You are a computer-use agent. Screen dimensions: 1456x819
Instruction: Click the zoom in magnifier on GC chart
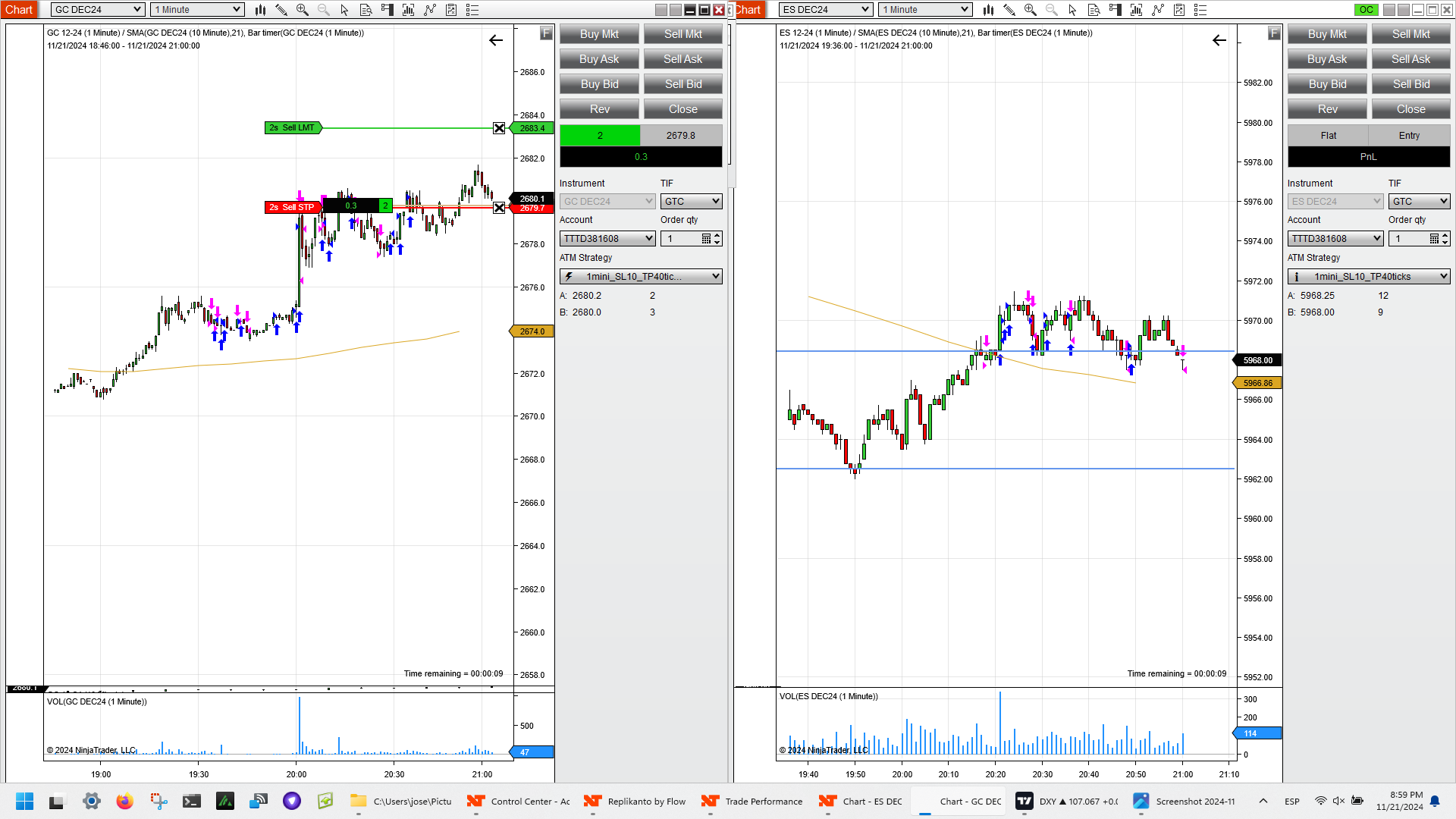point(303,10)
